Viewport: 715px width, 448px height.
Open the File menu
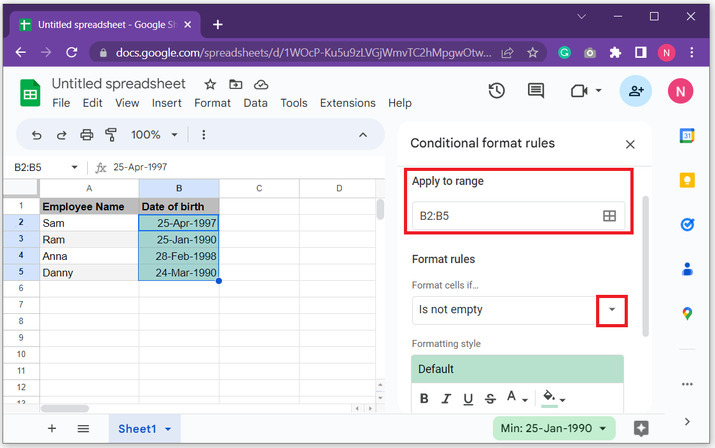pos(61,103)
